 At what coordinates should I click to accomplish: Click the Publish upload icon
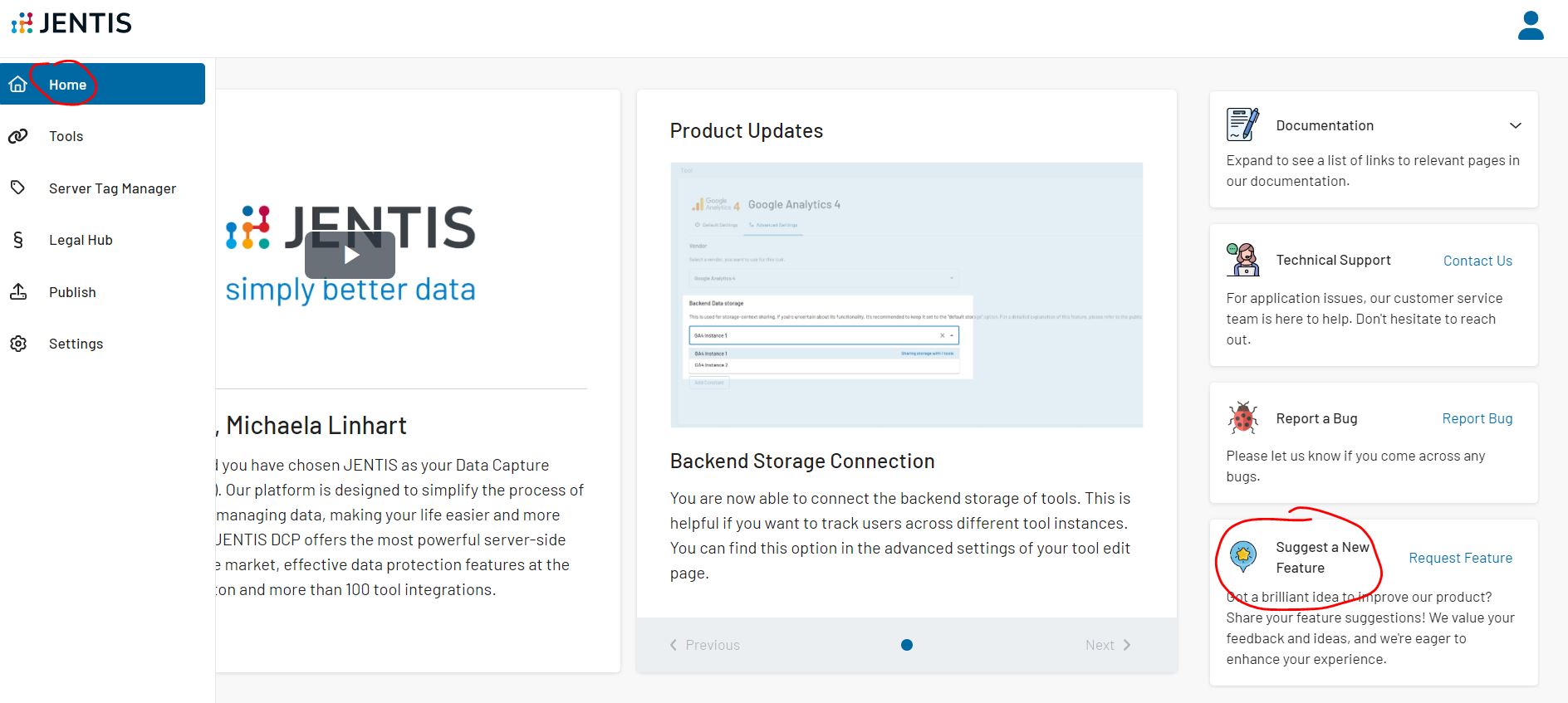[17, 292]
